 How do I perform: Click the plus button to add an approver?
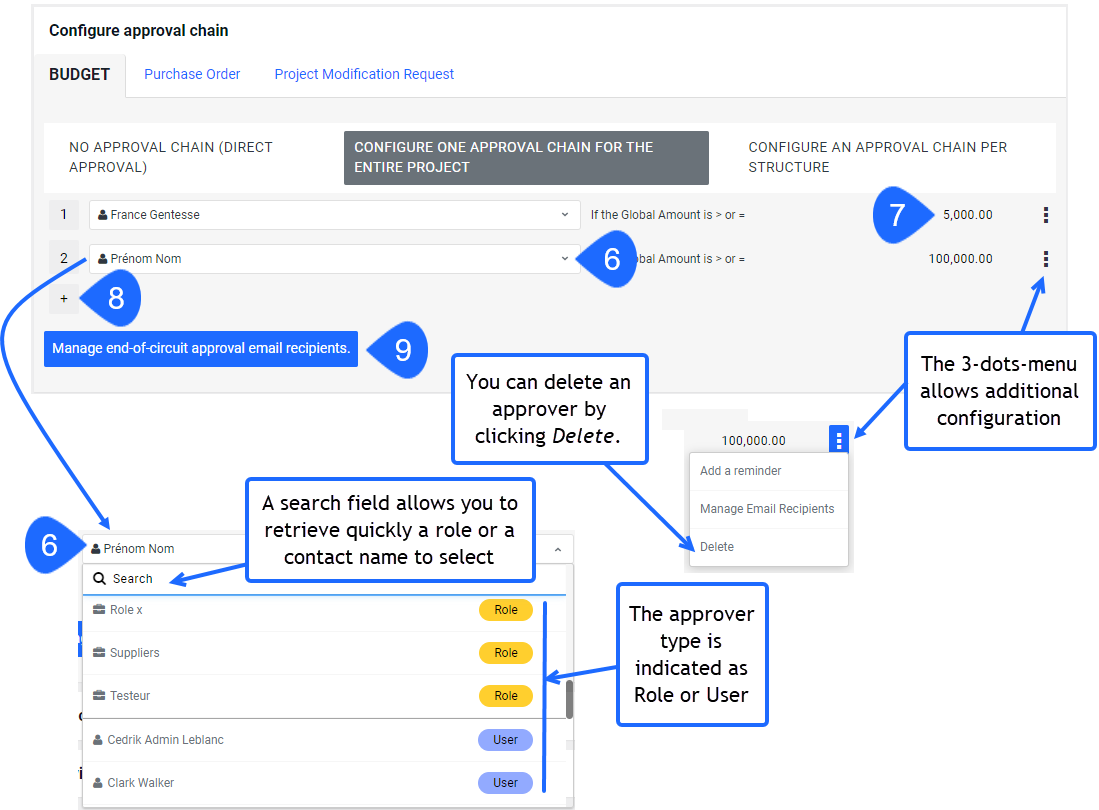(x=63, y=298)
